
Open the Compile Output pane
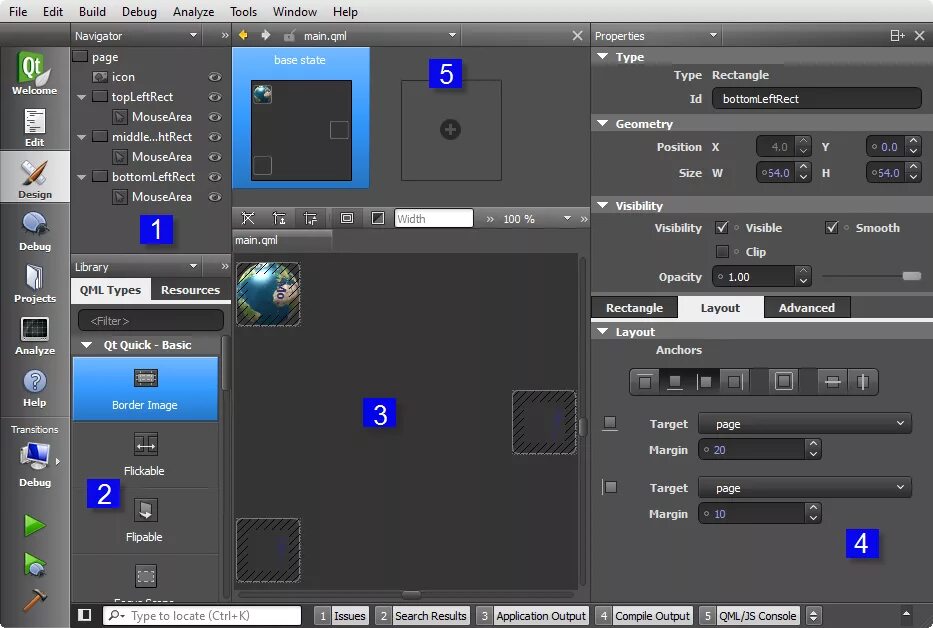click(644, 615)
